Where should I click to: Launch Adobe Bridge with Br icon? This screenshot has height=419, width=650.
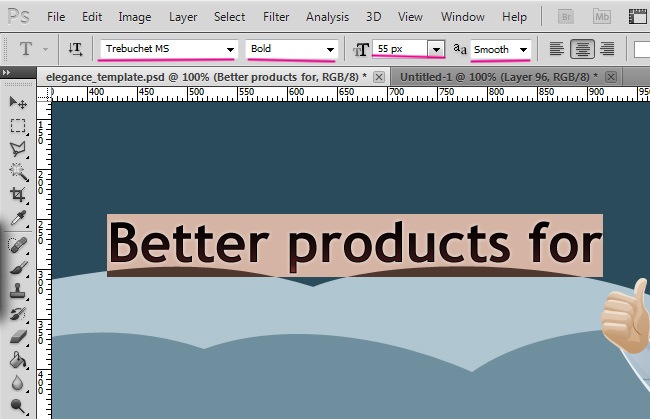566,17
